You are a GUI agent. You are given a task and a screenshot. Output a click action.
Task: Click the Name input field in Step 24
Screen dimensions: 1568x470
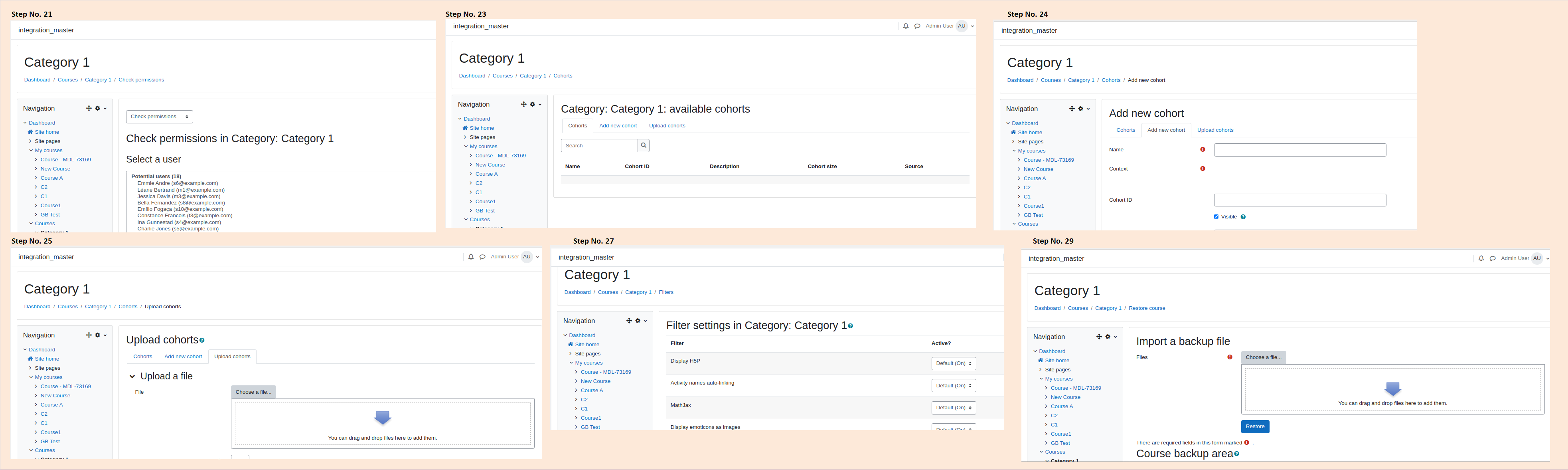1300,150
